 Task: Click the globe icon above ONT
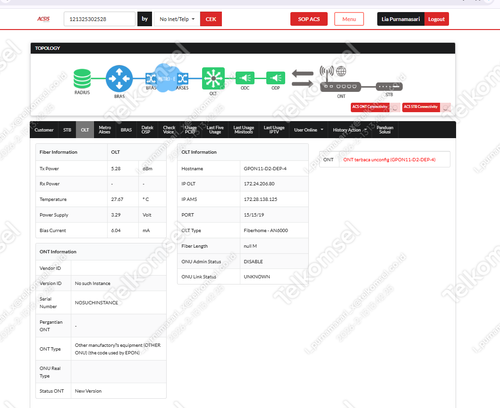(341, 71)
